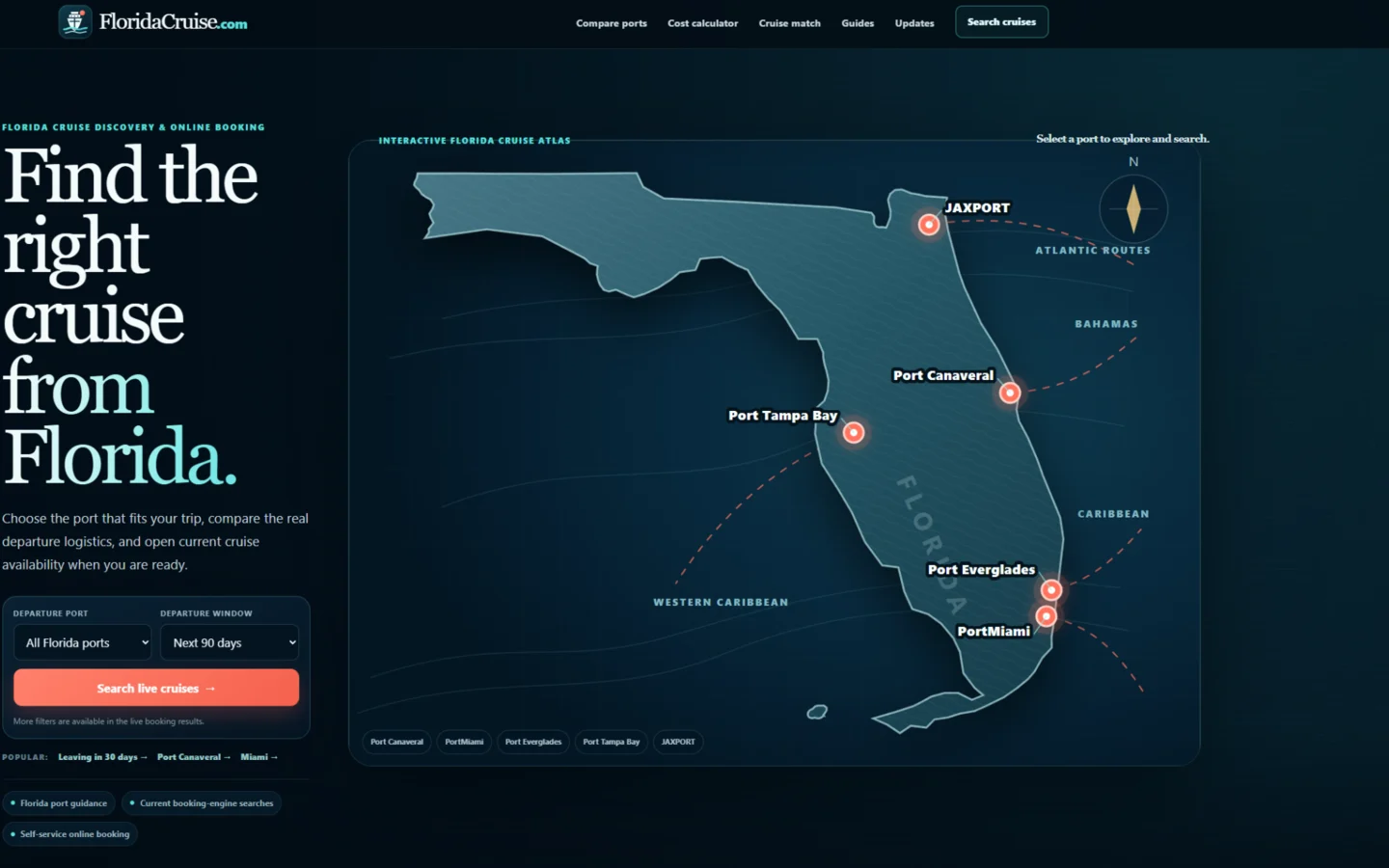Screen dimensions: 1389x868
Task: Click the Port Canaveral chip below map
Action: 396,742
